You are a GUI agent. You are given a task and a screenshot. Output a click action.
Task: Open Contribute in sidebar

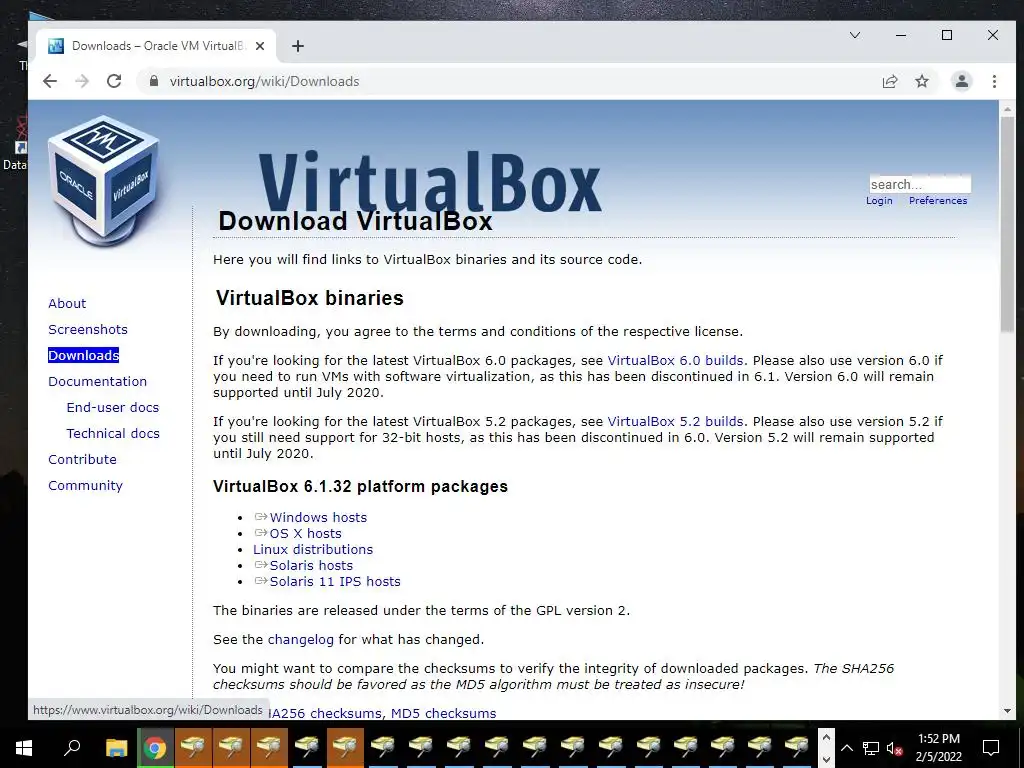[x=82, y=459]
